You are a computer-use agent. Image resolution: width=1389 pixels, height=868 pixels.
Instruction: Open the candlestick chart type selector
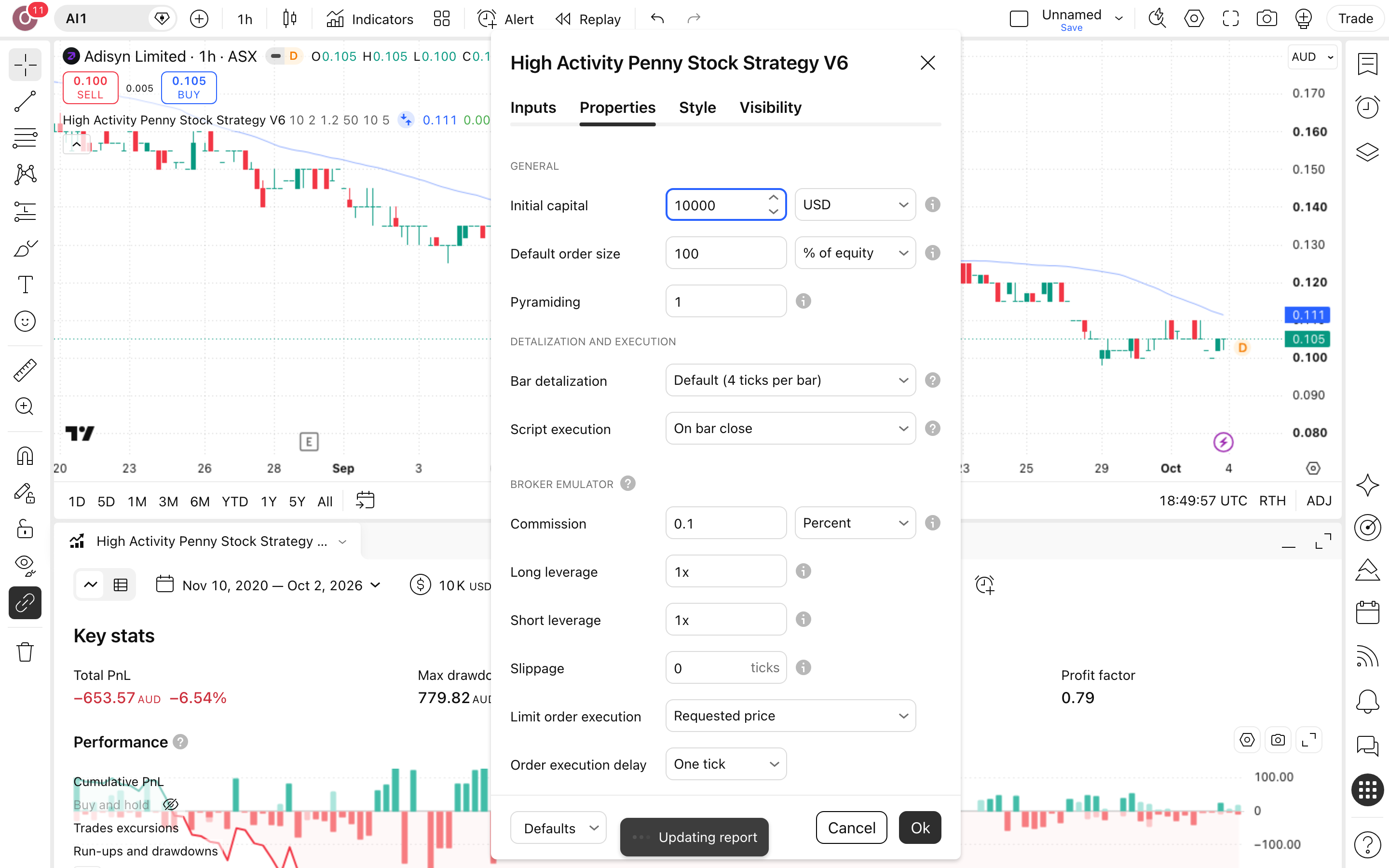290,19
